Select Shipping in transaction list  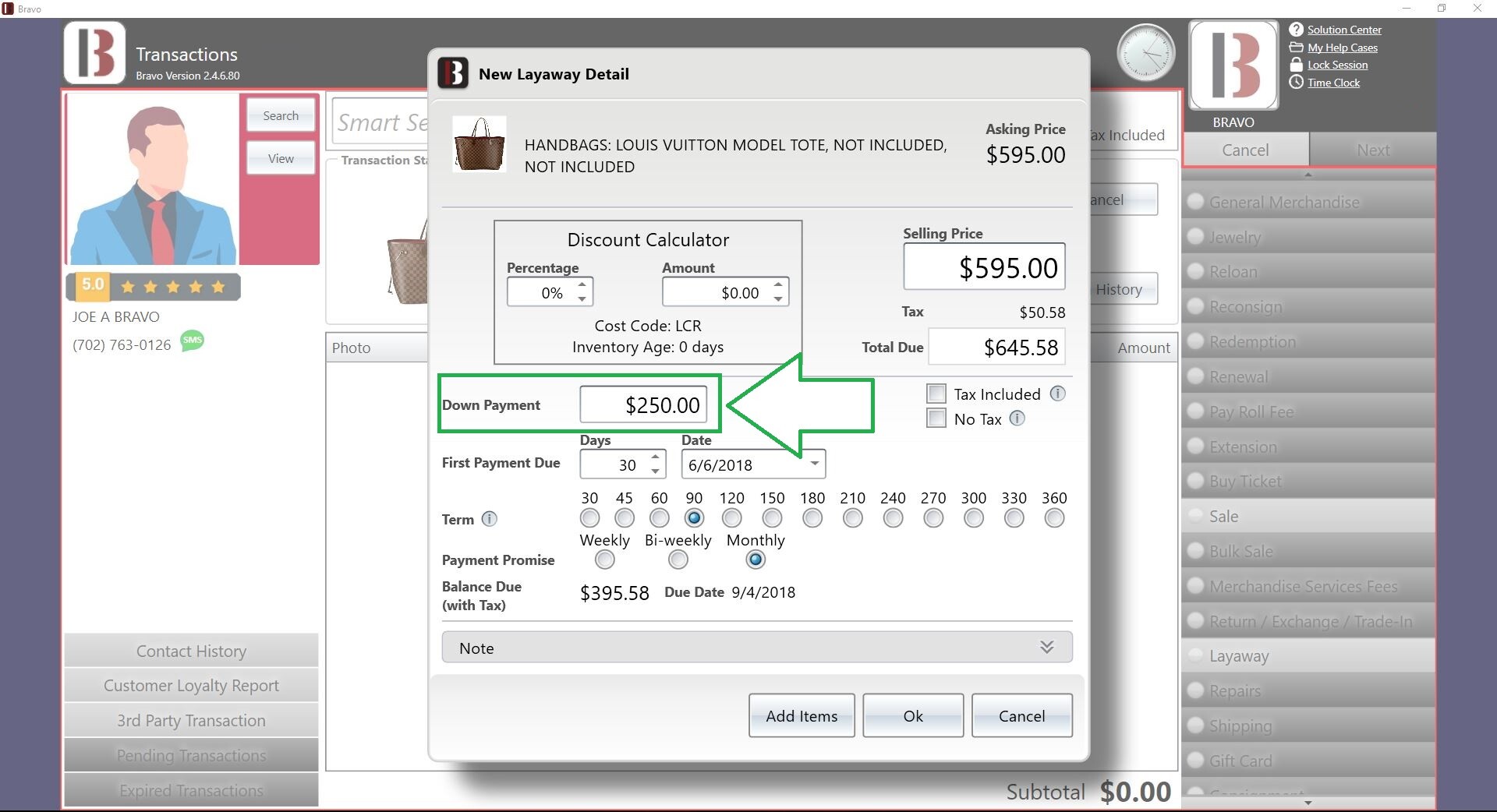1308,726
